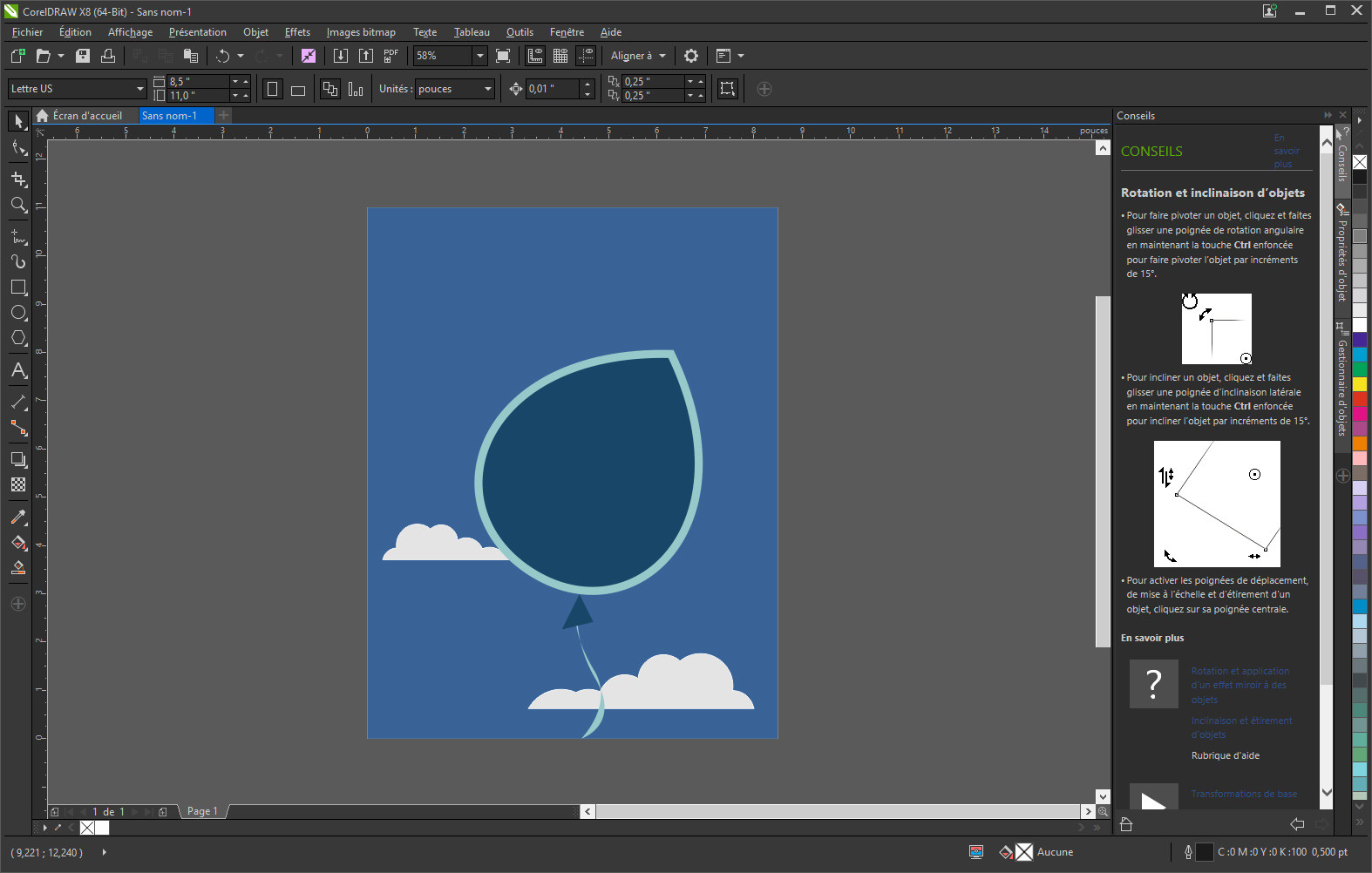Open the zoom level 58% dropdown

479,56
